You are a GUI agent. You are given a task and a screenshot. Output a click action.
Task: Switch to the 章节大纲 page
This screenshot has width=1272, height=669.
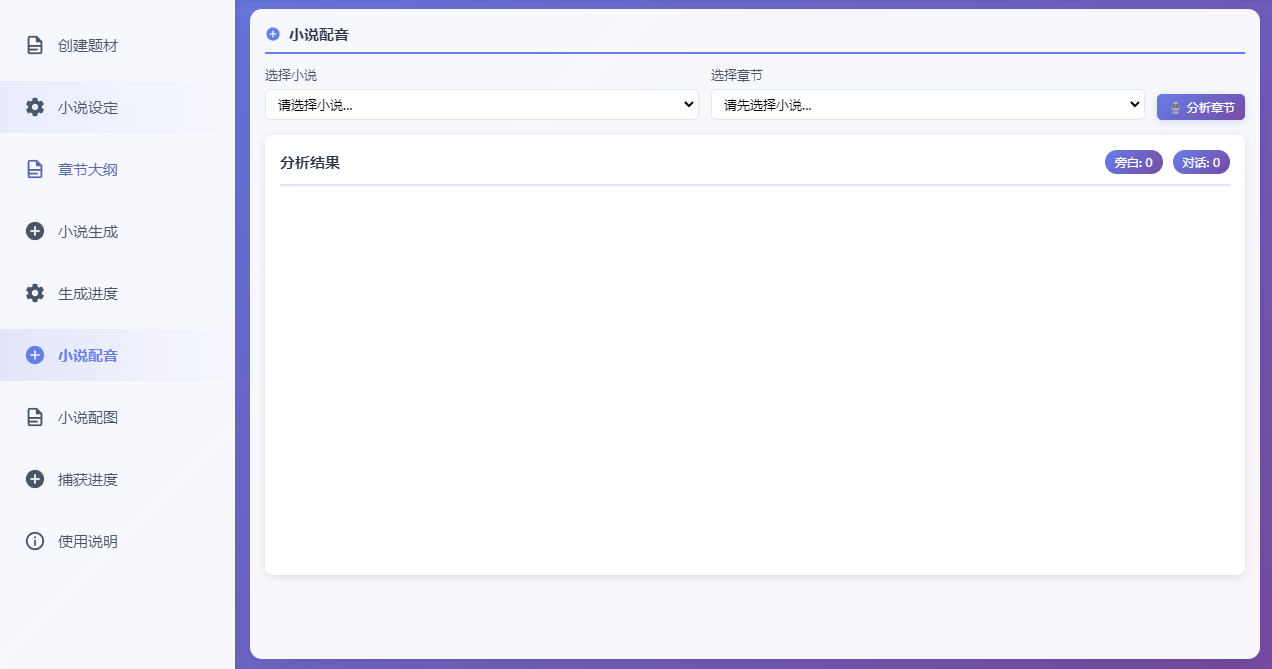[88, 169]
